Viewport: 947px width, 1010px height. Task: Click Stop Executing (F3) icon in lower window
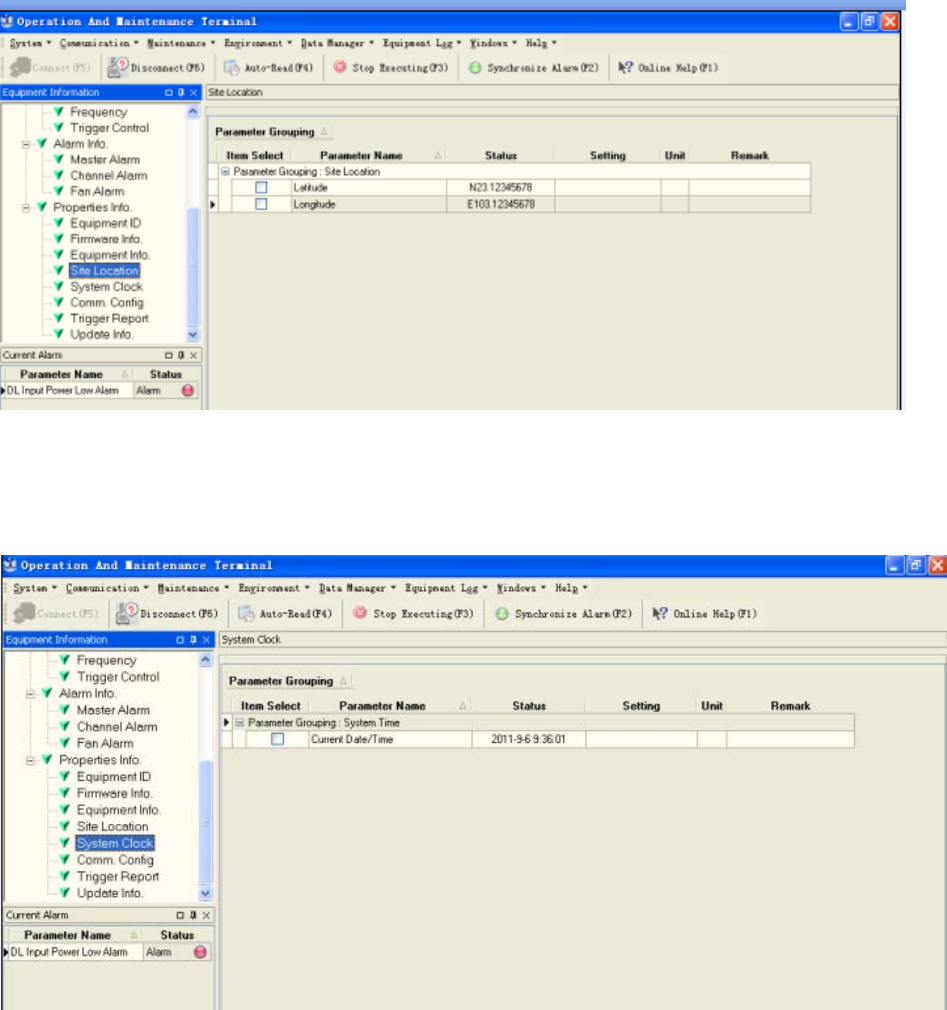pos(359,613)
